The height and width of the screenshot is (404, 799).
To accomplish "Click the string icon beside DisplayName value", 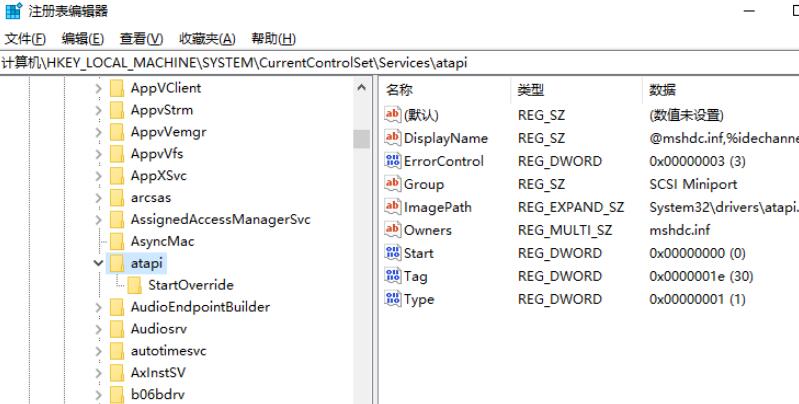I will 392,138.
